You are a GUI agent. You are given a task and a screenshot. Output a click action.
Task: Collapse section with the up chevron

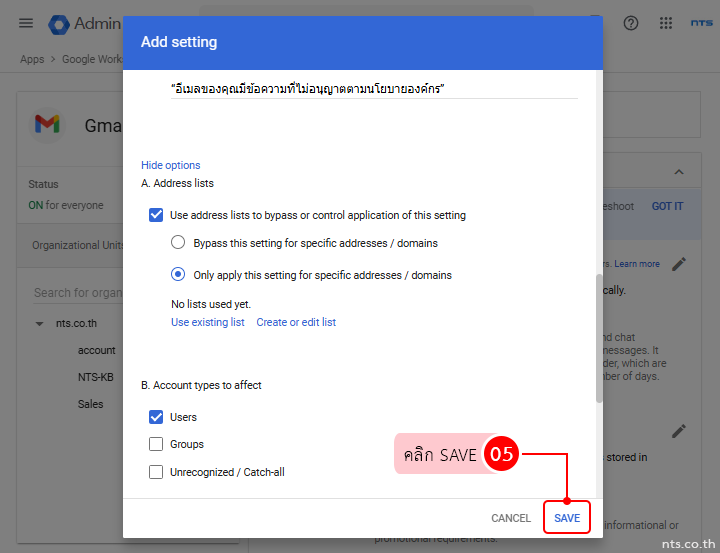[679, 172]
